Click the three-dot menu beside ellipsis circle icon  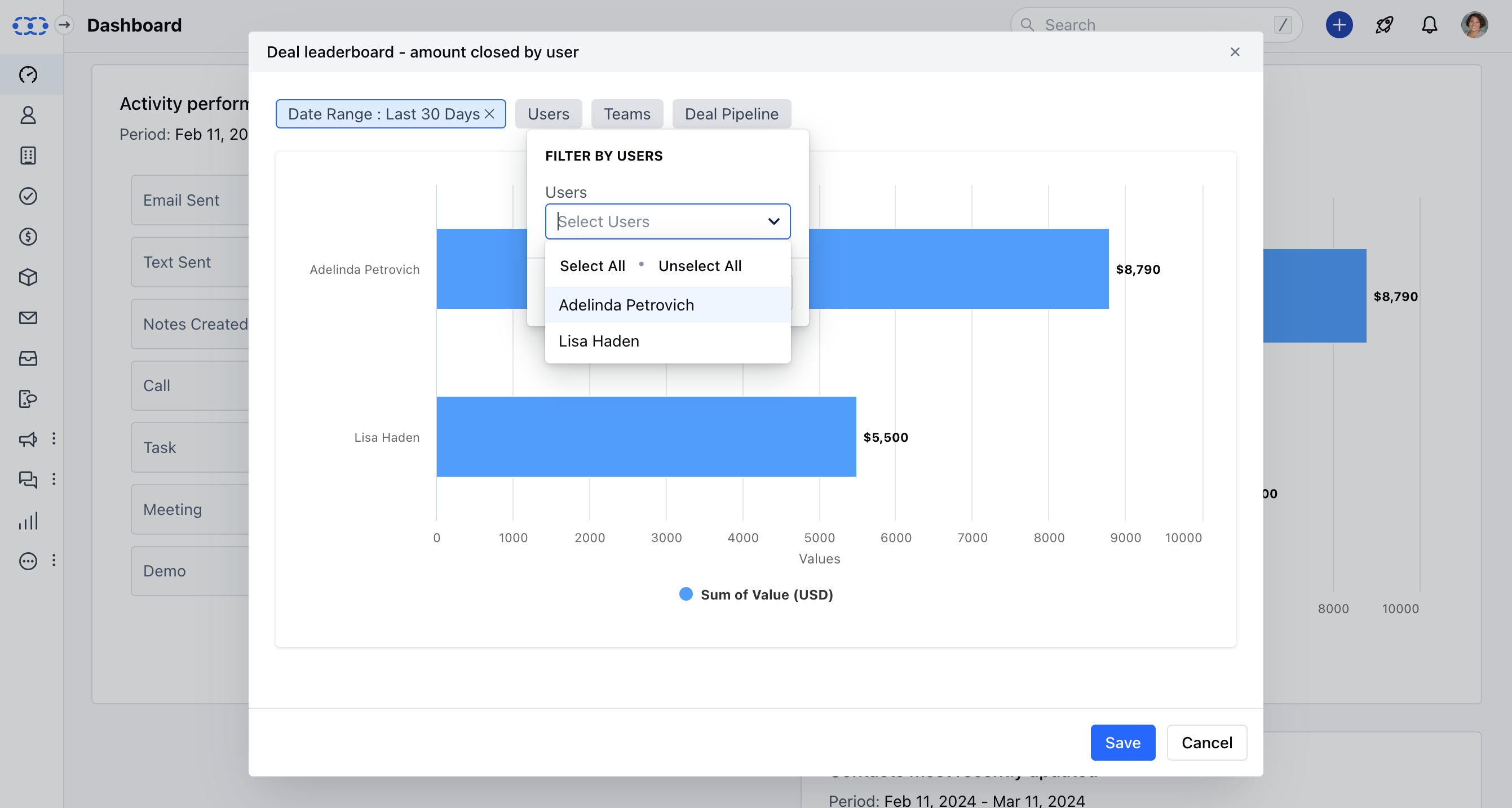[54, 561]
